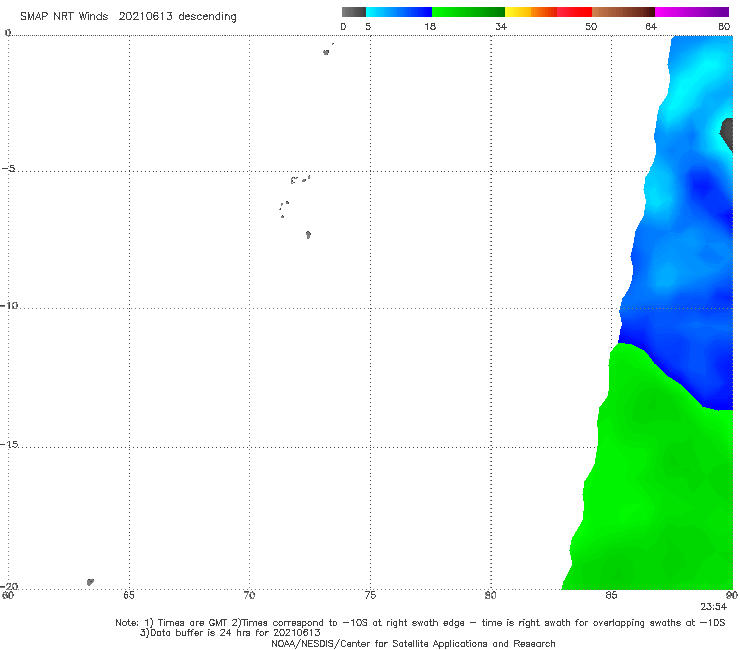The image size is (740, 650).
Task: Select the green 18-34 color bar segment
Action: 468,12
